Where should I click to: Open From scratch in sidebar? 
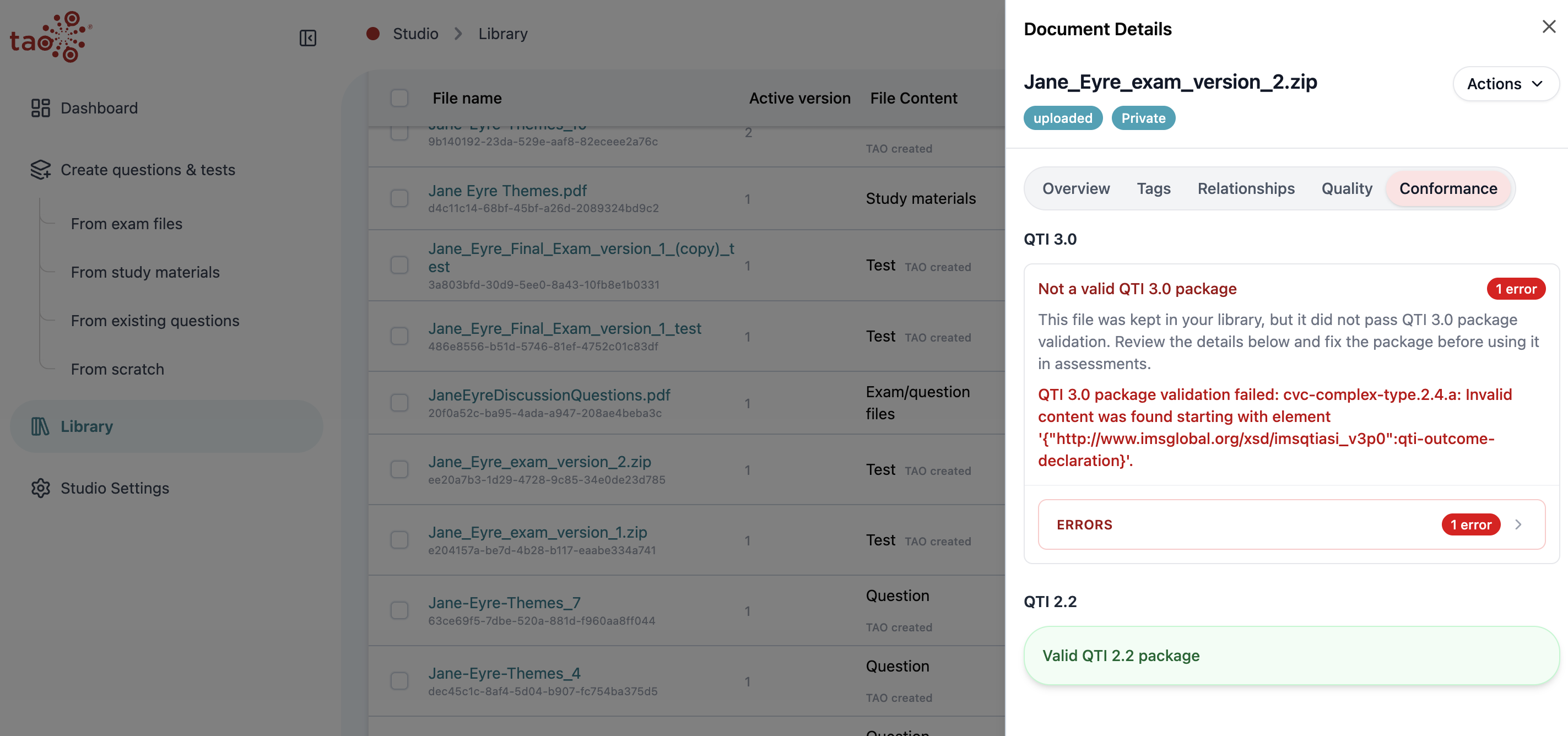117,370
